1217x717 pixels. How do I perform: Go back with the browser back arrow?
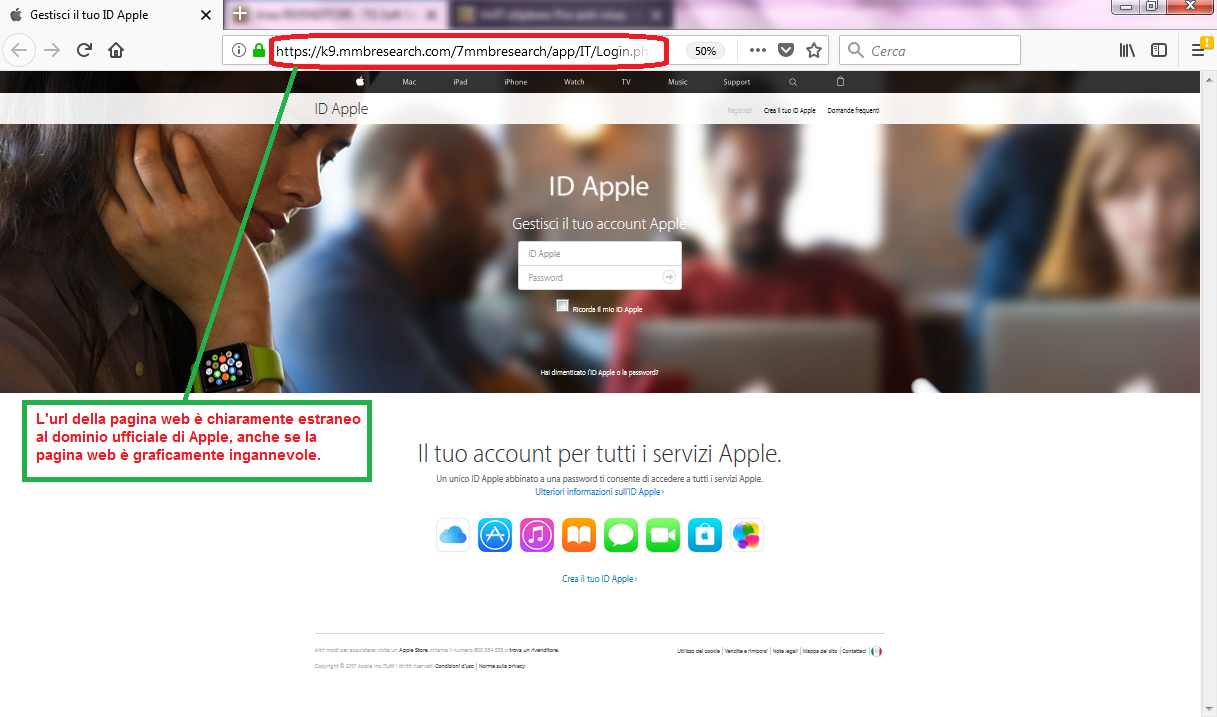coord(21,50)
